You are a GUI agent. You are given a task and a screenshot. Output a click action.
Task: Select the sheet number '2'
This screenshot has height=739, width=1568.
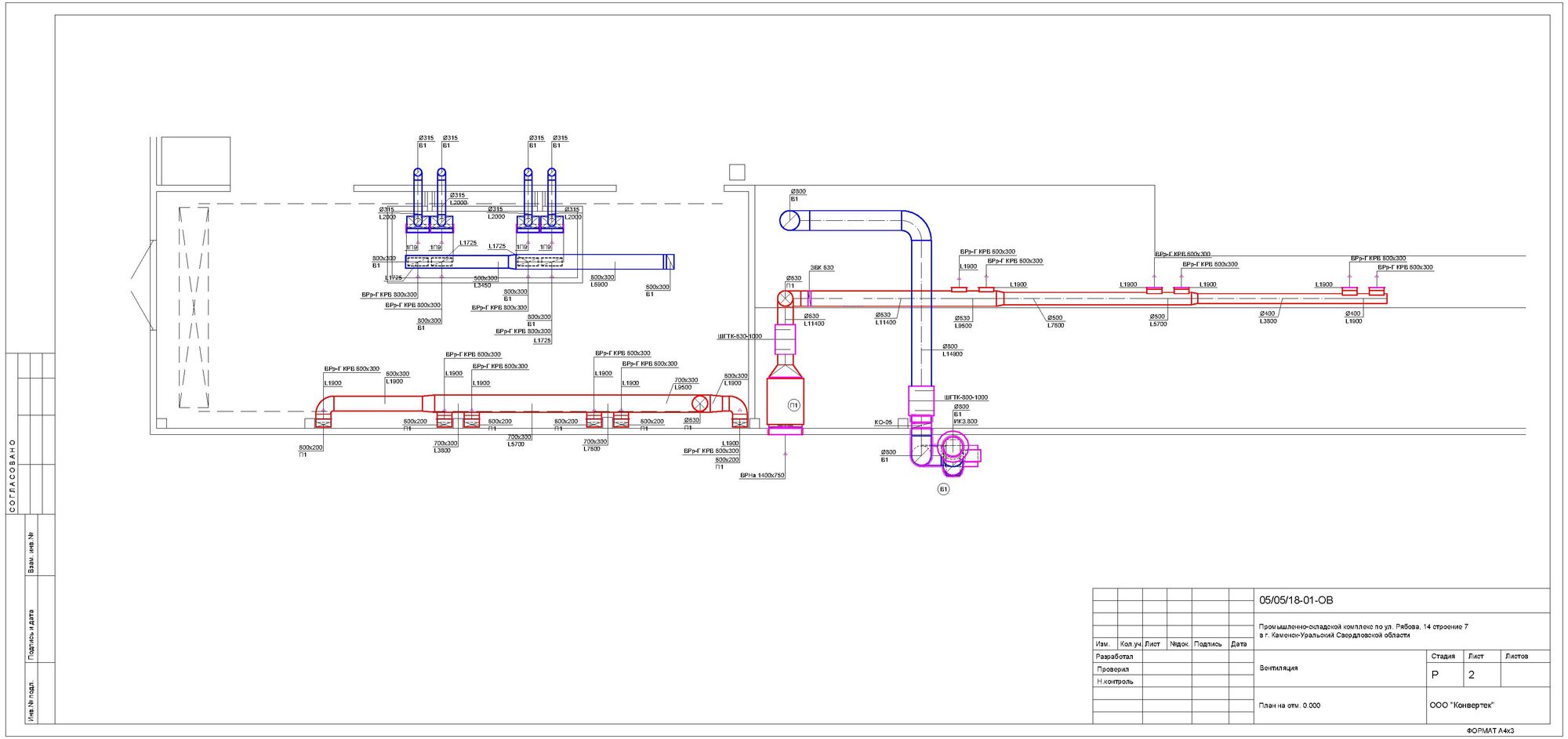(x=1472, y=675)
